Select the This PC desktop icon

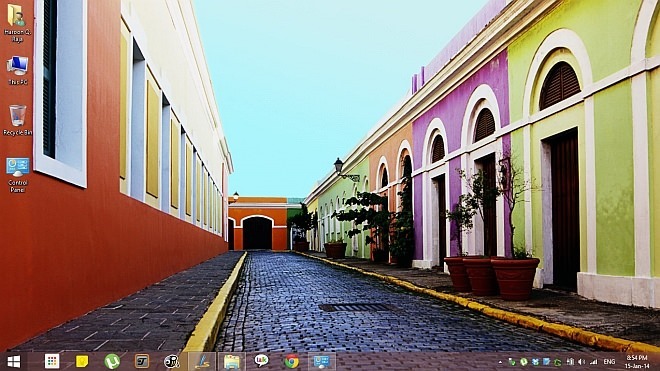click(17, 70)
